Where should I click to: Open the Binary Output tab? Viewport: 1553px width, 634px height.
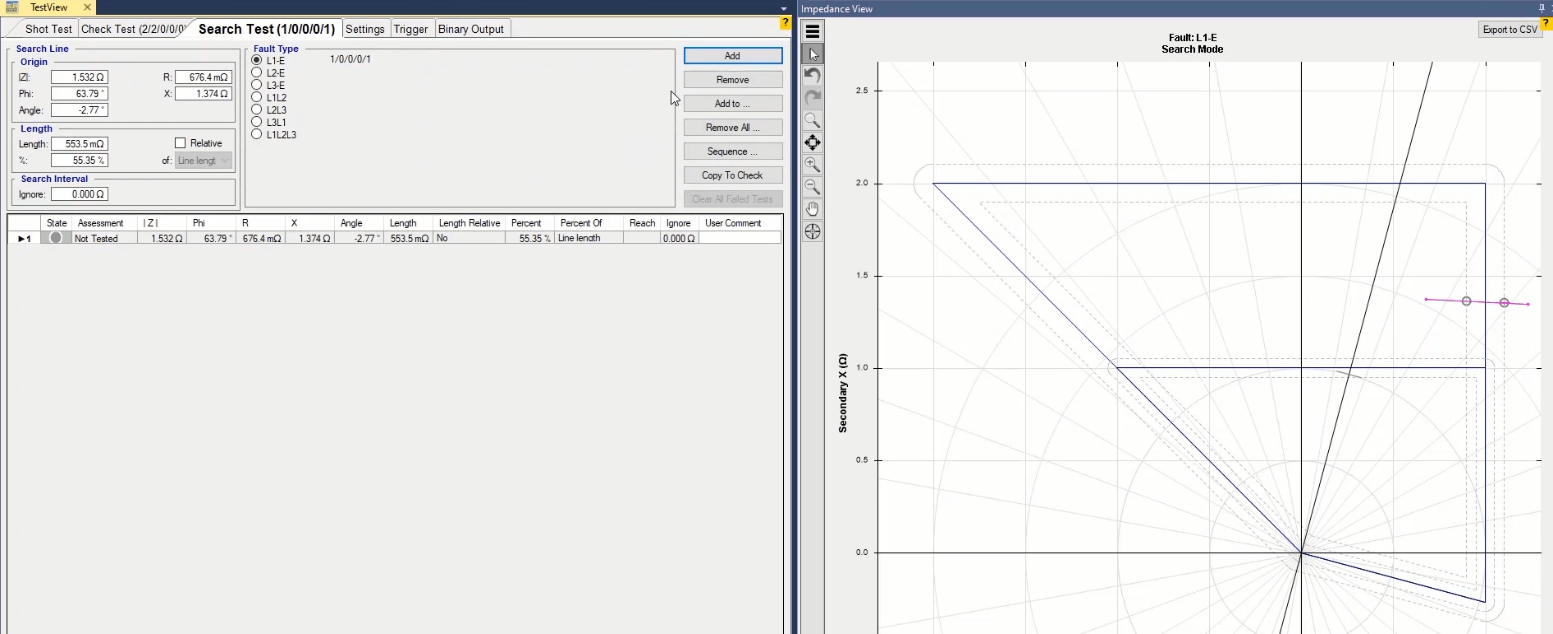pos(472,29)
